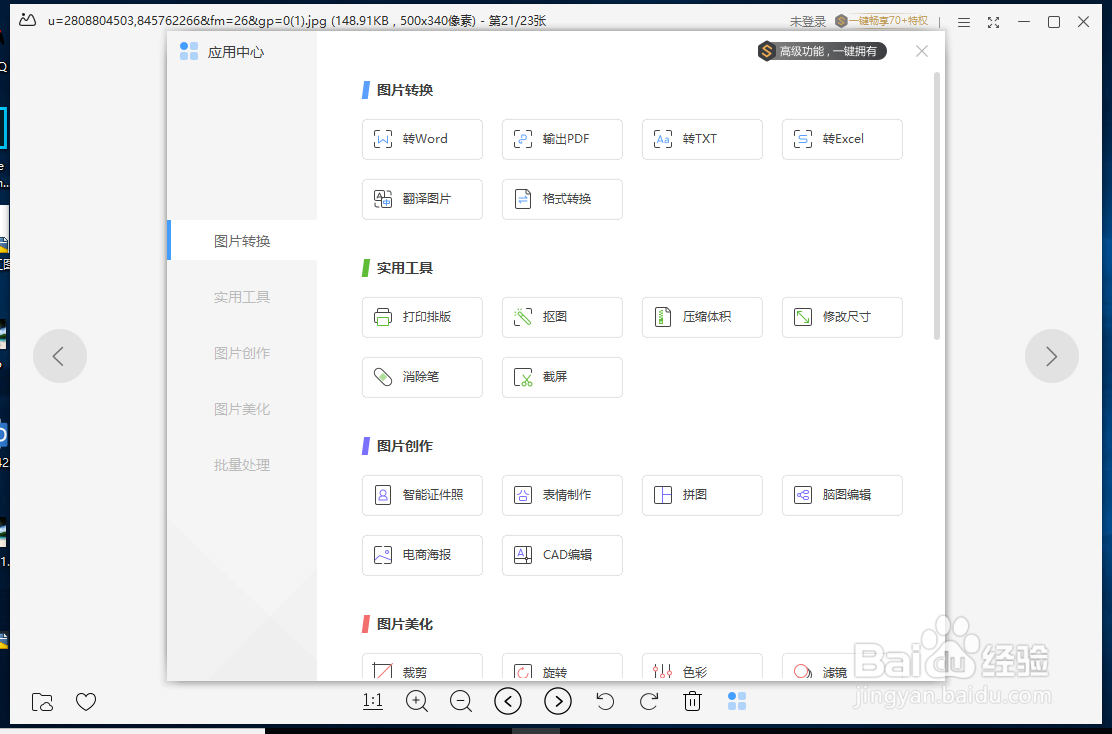
Task: Open the 翻译图片 tool
Action: [422, 199]
